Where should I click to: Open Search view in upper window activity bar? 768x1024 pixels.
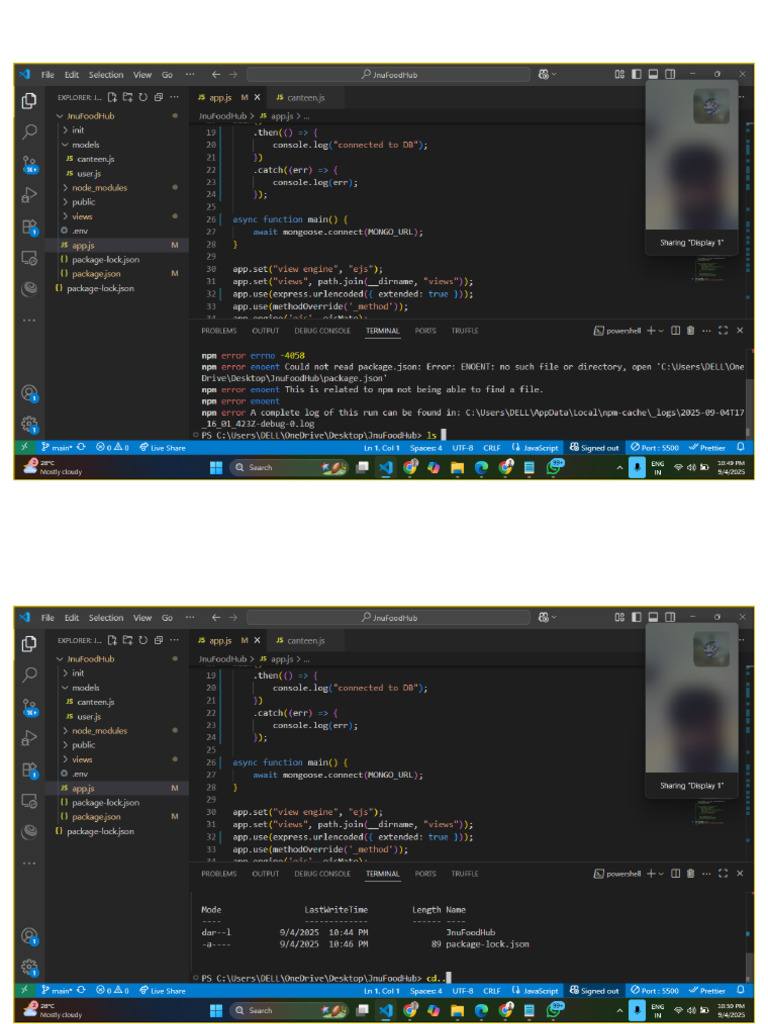pyautogui.click(x=29, y=131)
